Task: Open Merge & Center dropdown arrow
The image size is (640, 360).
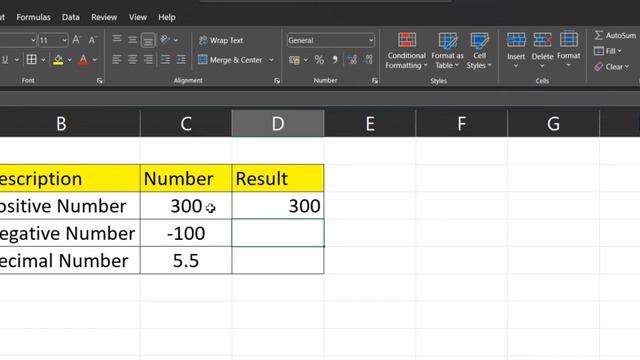Action: (271, 60)
